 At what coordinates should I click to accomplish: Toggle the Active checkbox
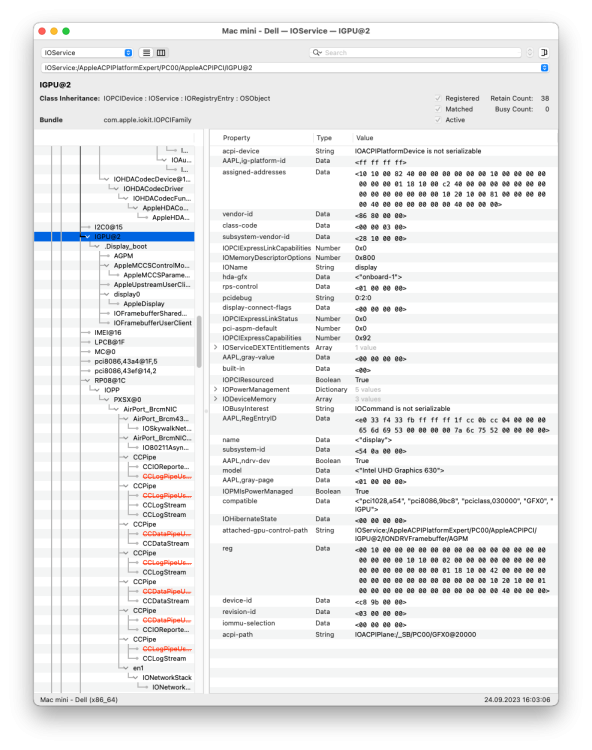point(438,120)
